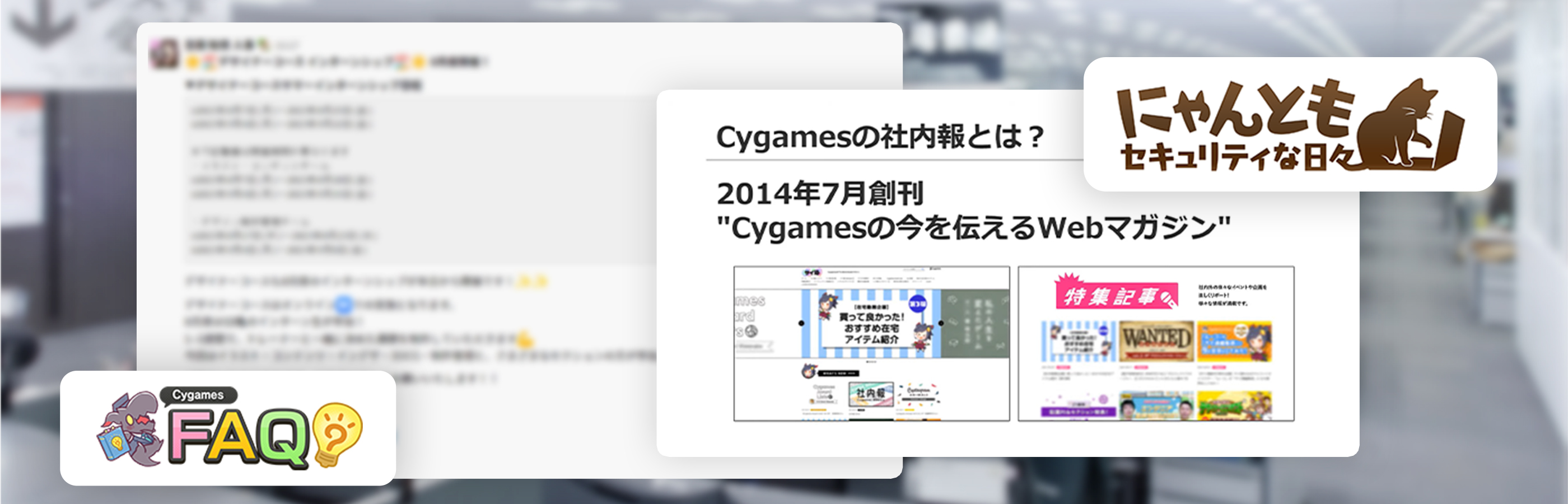1568x504 pixels.
Task: Click the site logo atop the left magazine screenshot
Action: (811, 272)
